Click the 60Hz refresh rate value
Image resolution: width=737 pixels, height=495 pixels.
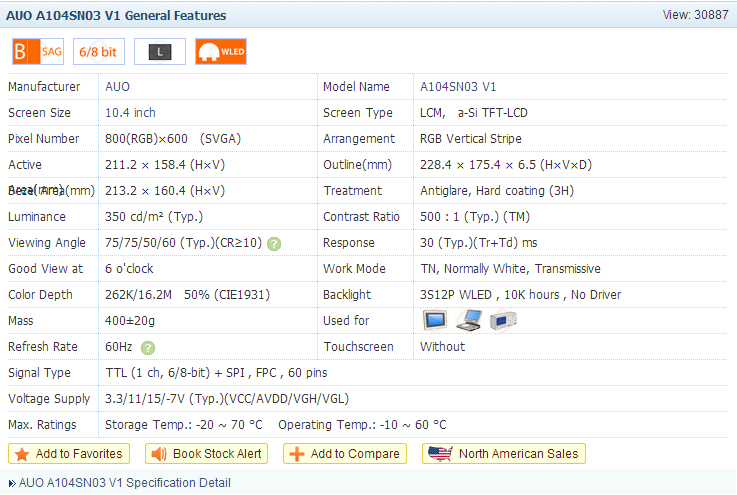click(119, 347)
